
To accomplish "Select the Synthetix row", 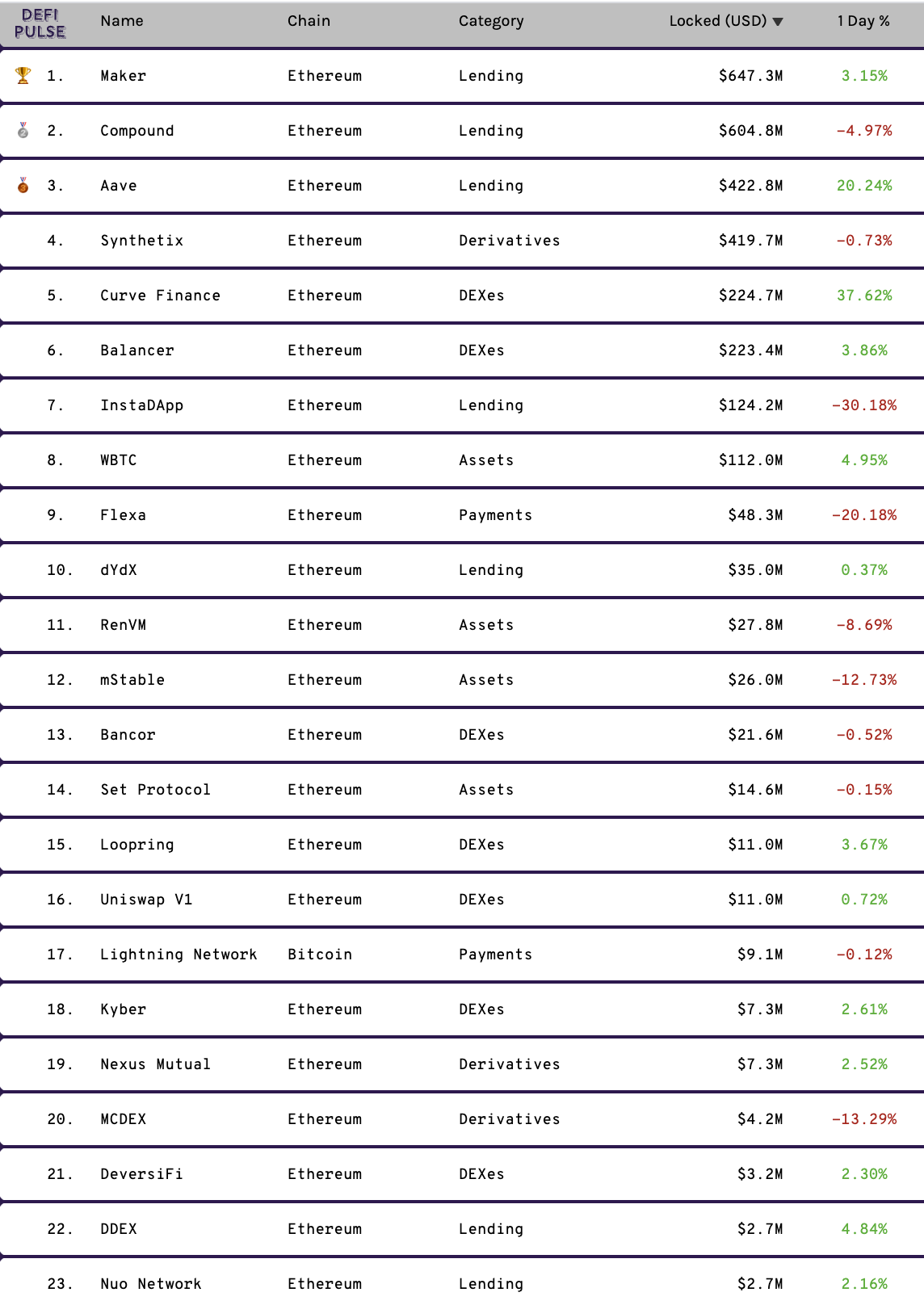I will (462, 241).
